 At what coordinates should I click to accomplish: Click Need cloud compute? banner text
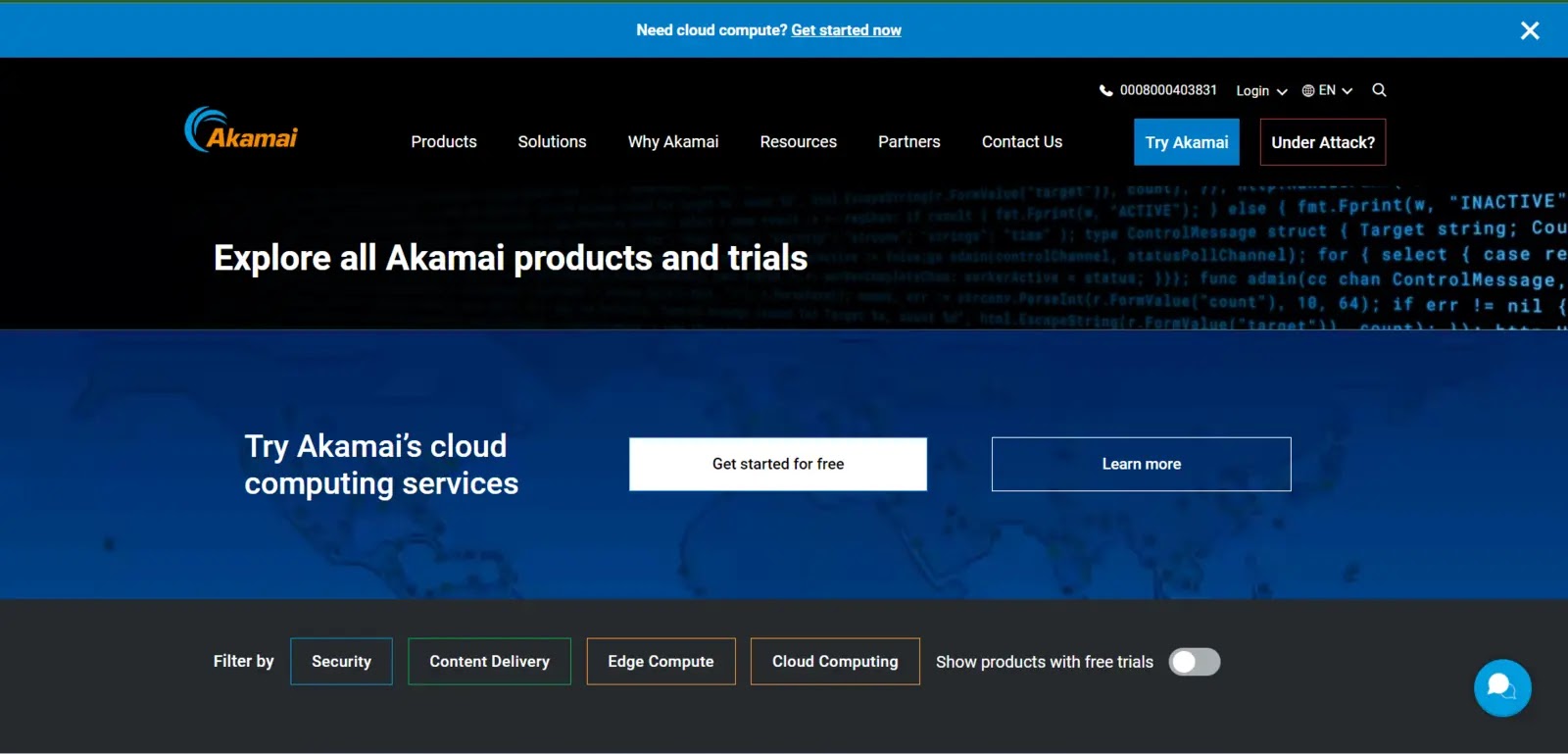[x=711, y=30]
